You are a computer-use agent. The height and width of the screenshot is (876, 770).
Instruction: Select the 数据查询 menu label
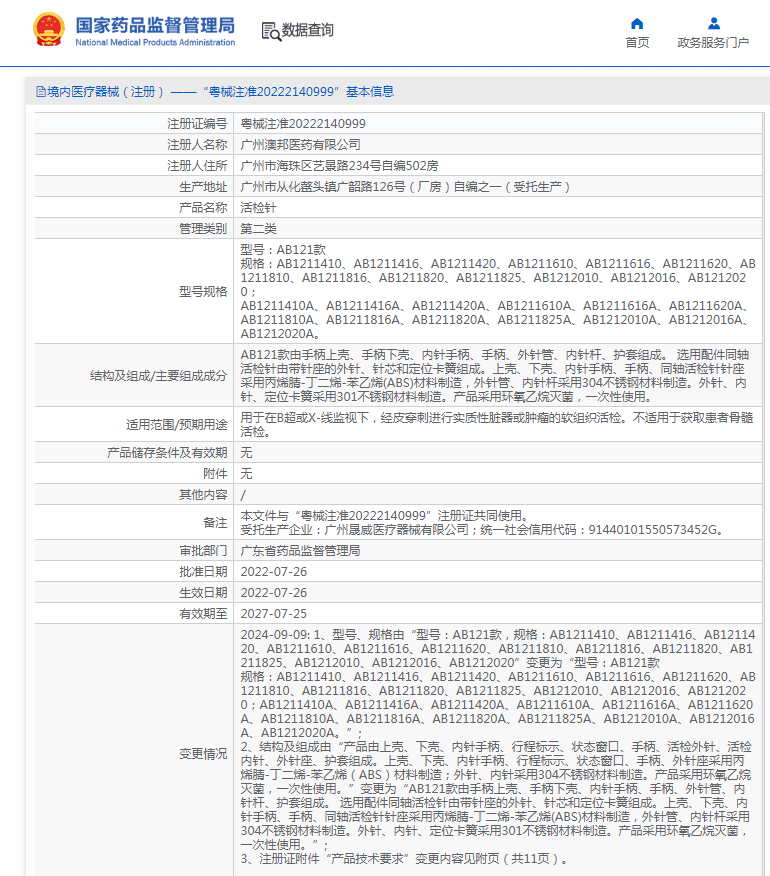[x=308, y=31]
